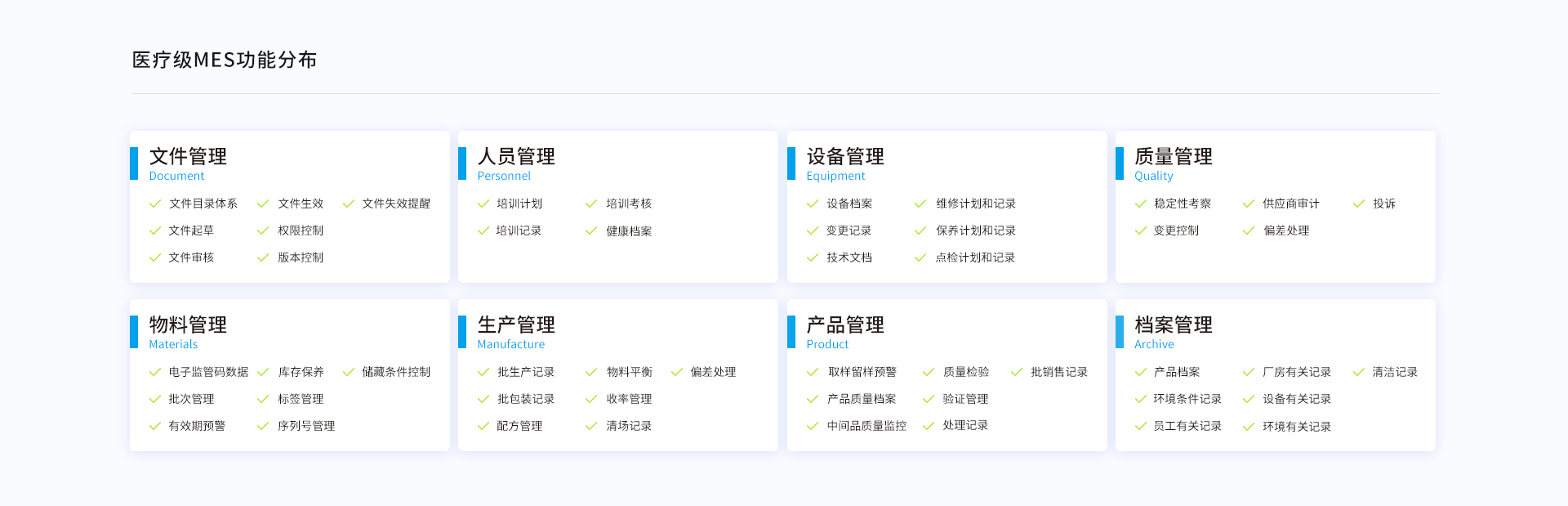
Task: Open 清场记录 in Manufacture card
Action: pyautogui.click(x=629, y=426)
